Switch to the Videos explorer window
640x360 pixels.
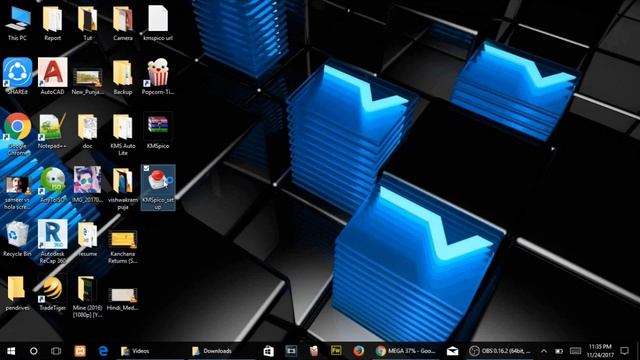pos(151,351)
